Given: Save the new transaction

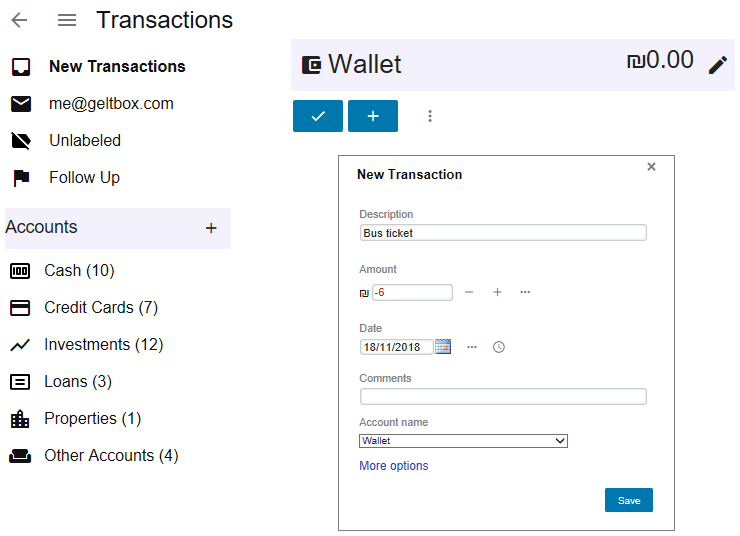Looking at the screenshot, I should coord(628,500).
